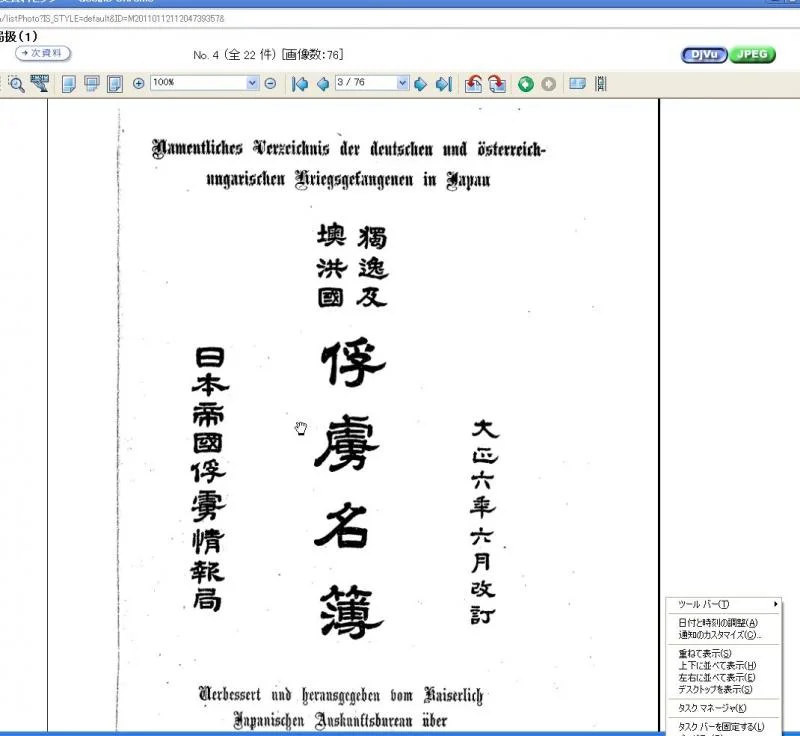Select 左右に並べて表示(E) menu entry
Image resolution: width=800 pixels, height=736 pixels.
coord(723,677)
